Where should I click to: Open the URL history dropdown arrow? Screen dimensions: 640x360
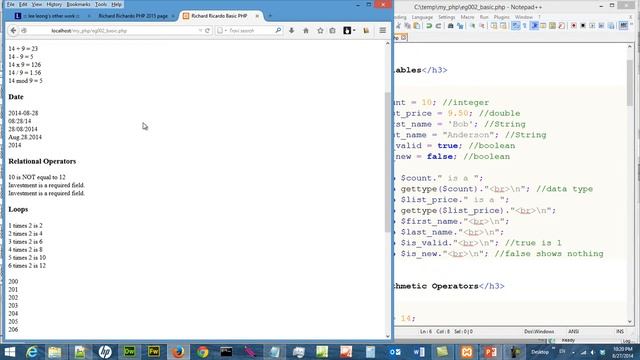200,31
